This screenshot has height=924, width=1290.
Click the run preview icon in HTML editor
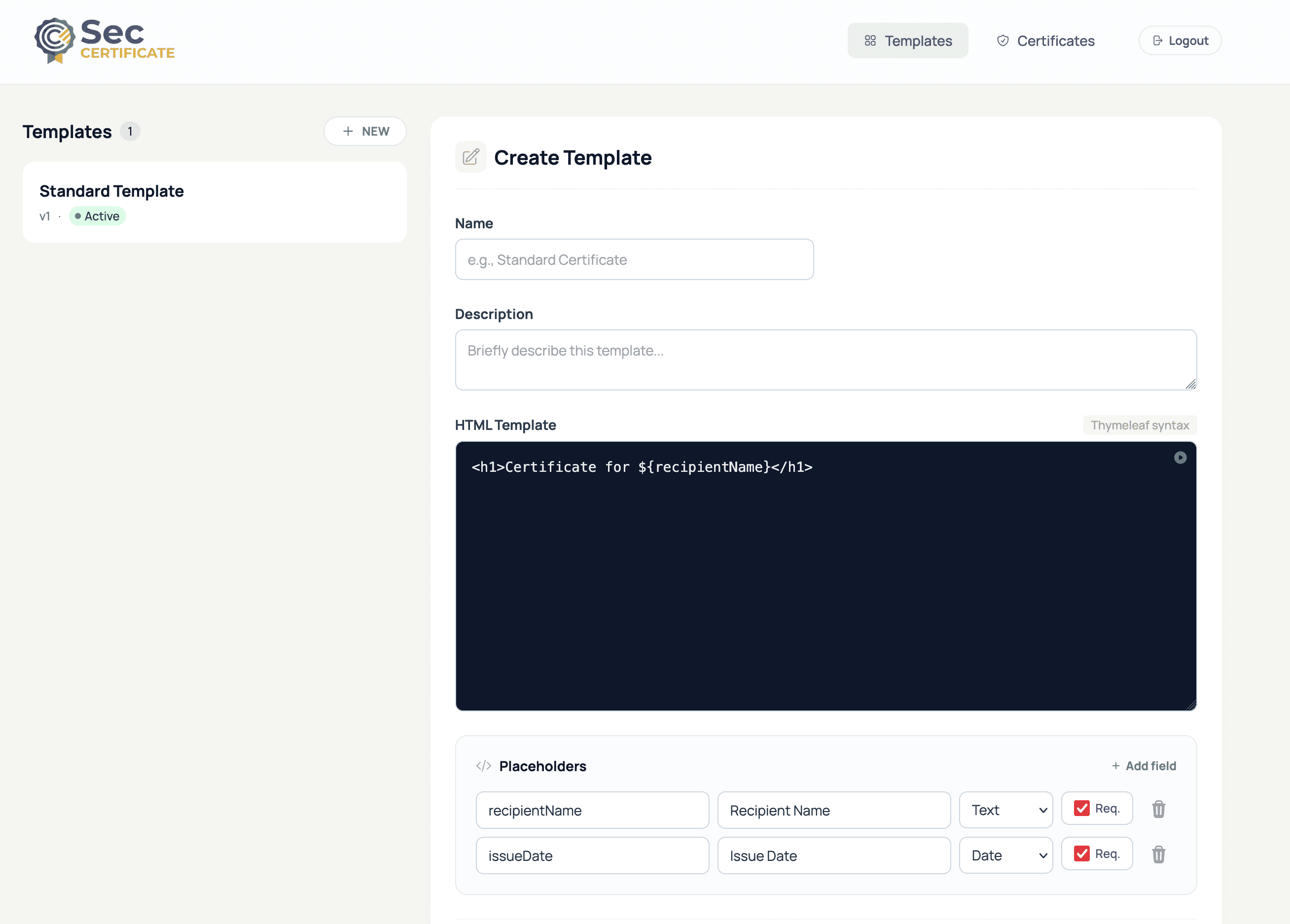pyautogui.click(x=1180, y=458)
